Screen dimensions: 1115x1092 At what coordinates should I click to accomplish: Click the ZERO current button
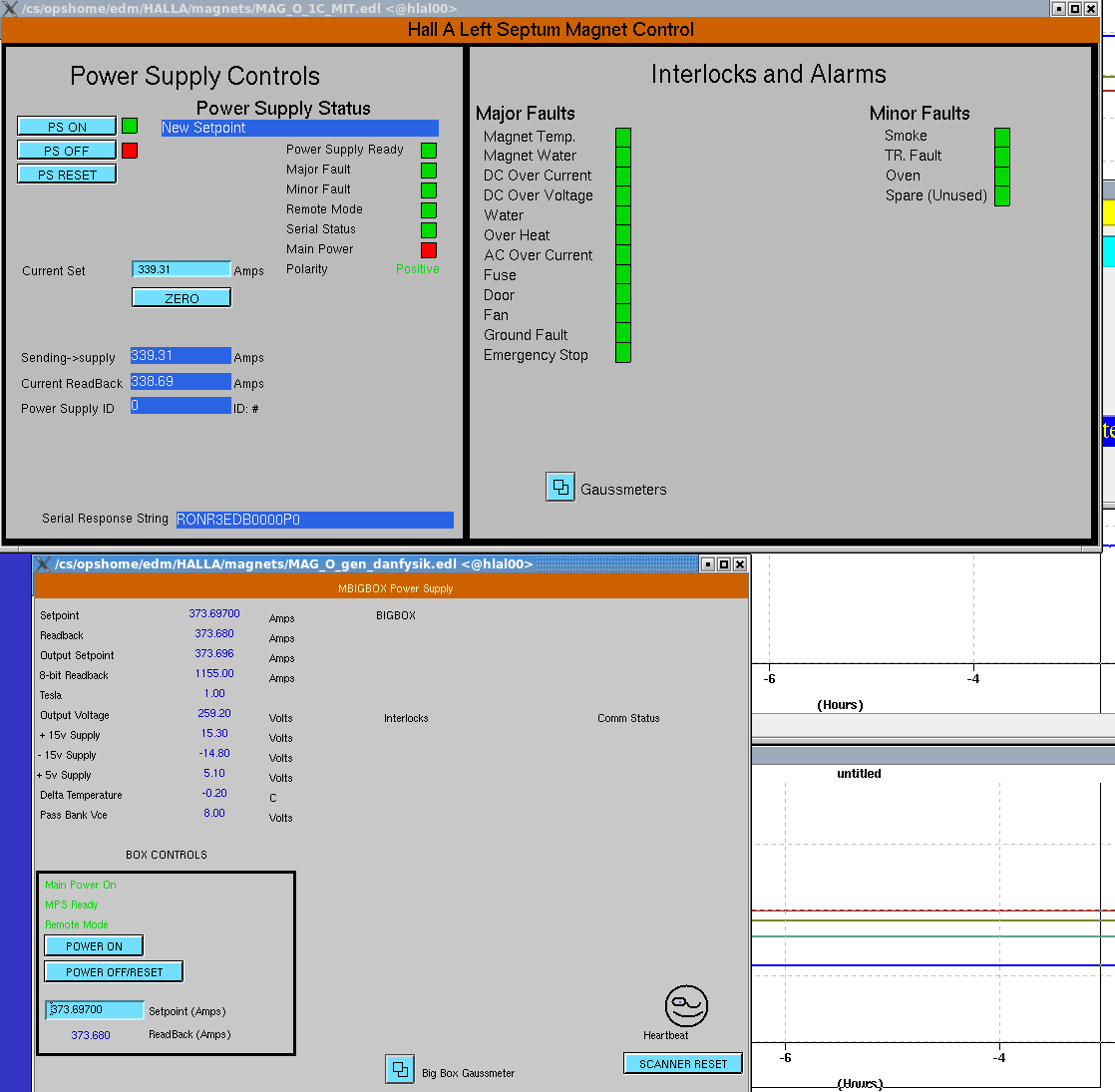[182, 298]
